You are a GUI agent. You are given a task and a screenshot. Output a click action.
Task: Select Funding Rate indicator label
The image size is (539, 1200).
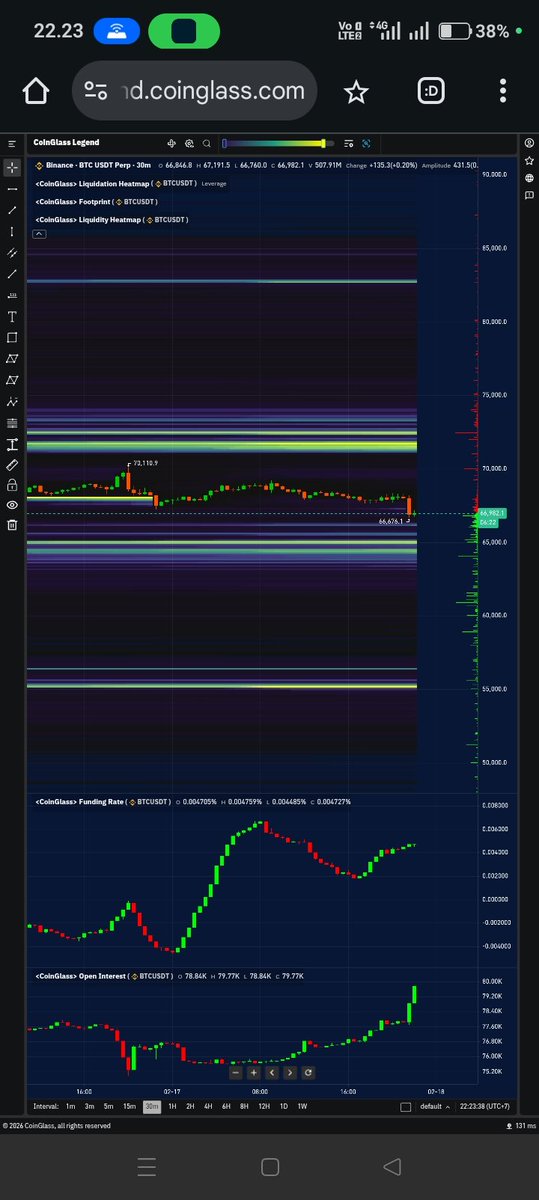tap(79, 801)
